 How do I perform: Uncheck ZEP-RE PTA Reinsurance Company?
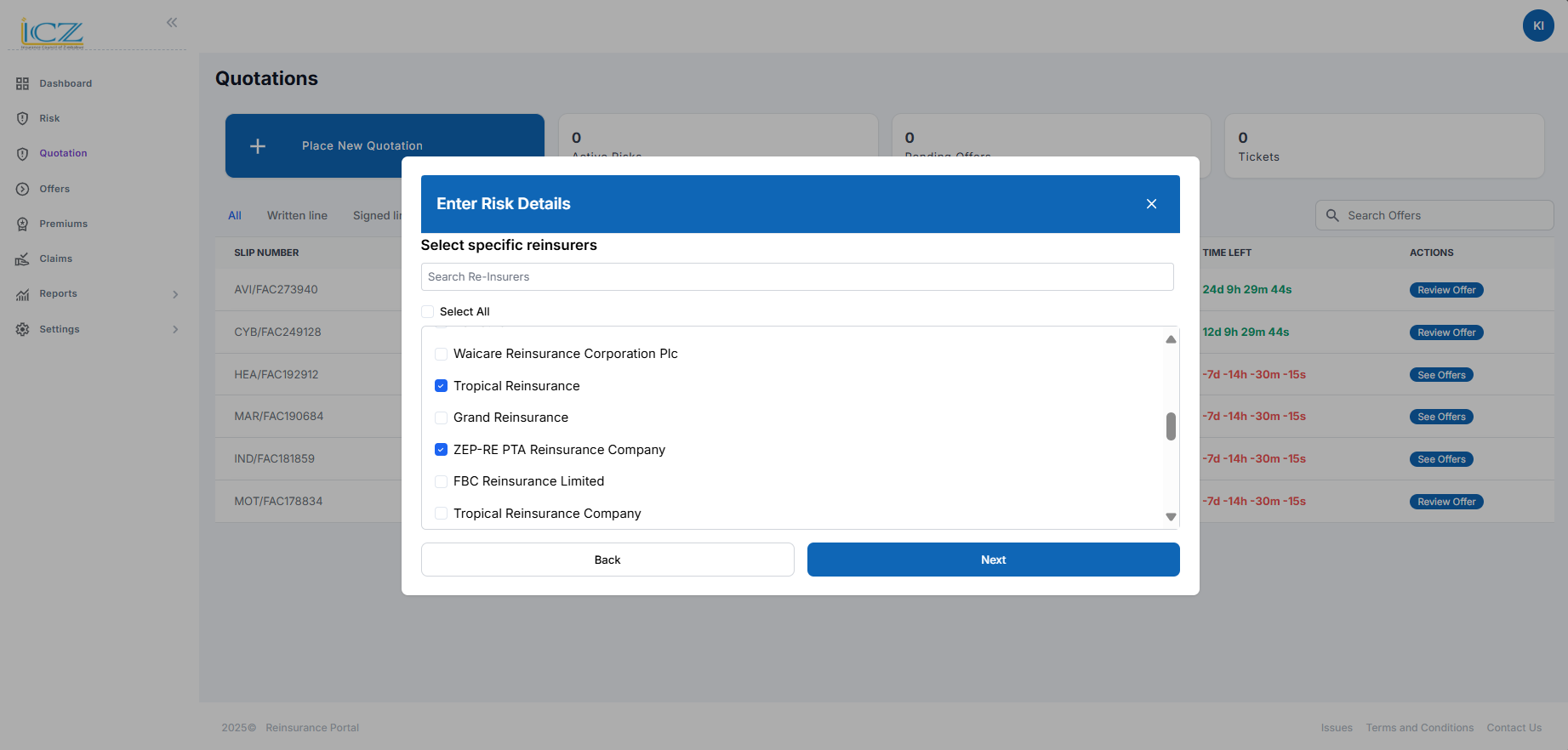click(441, 450)
